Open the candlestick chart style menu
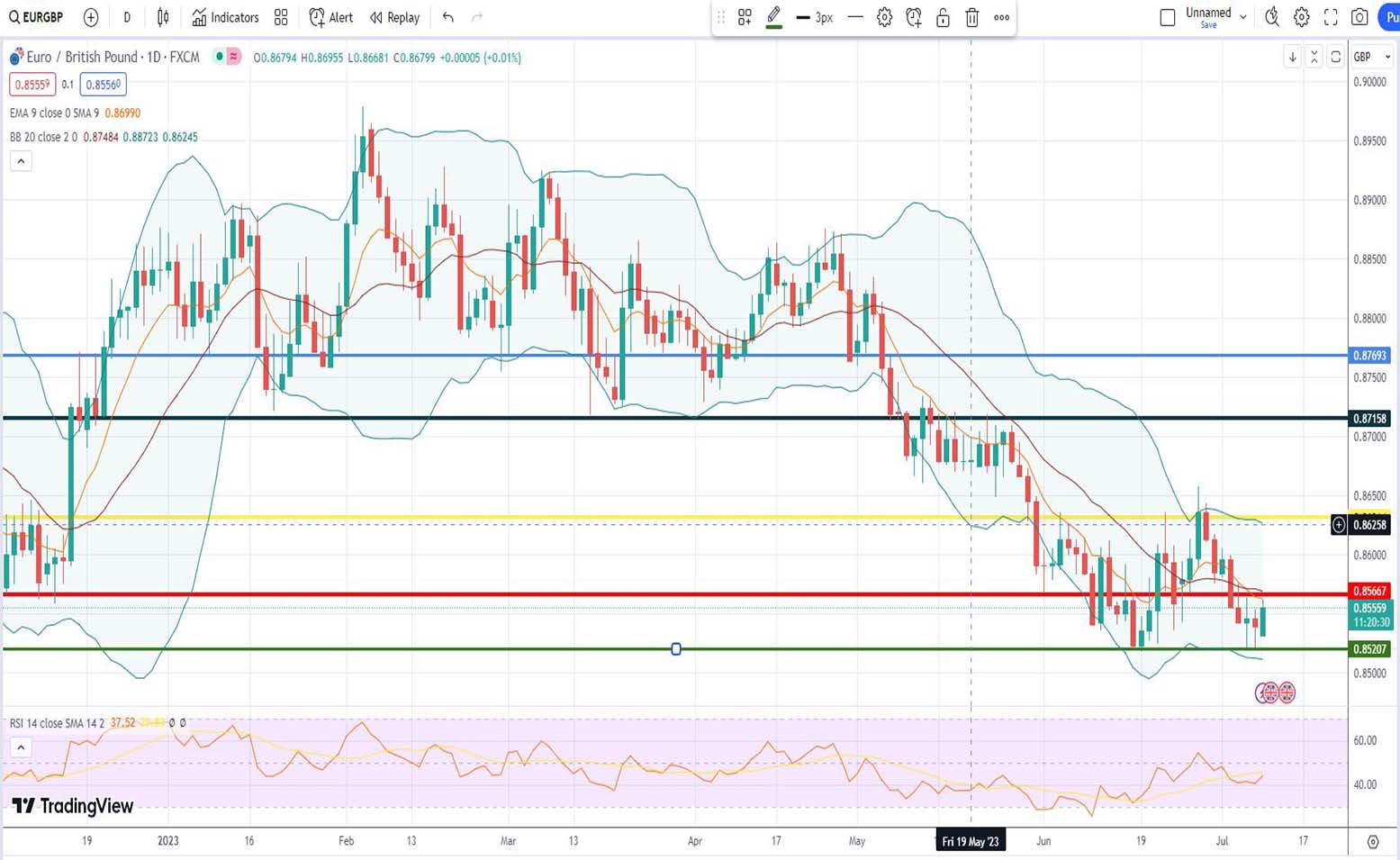This screenshot has height=860, width=1400. 163,17
